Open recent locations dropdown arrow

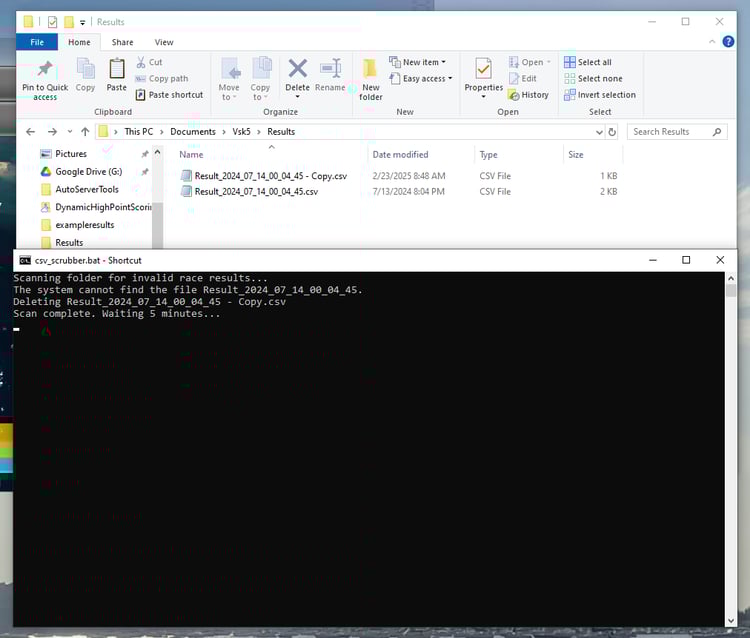70,132
